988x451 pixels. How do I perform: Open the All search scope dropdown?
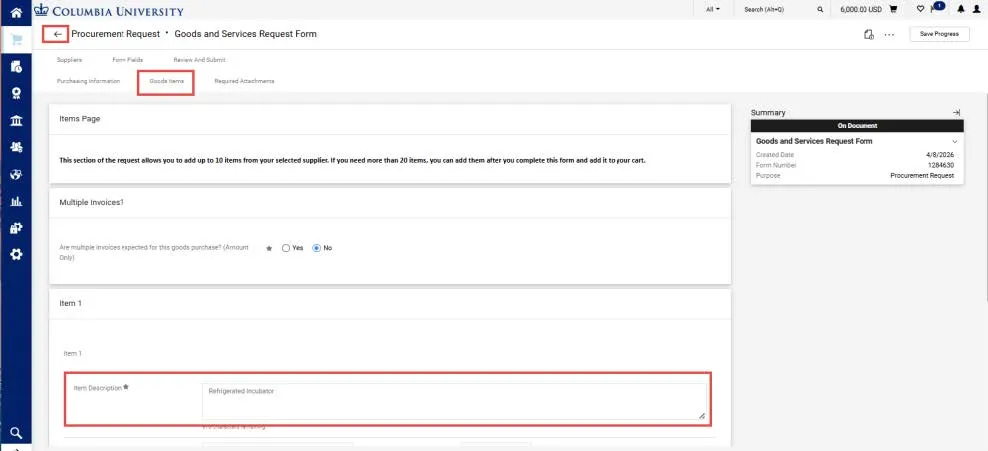point(713,9)
